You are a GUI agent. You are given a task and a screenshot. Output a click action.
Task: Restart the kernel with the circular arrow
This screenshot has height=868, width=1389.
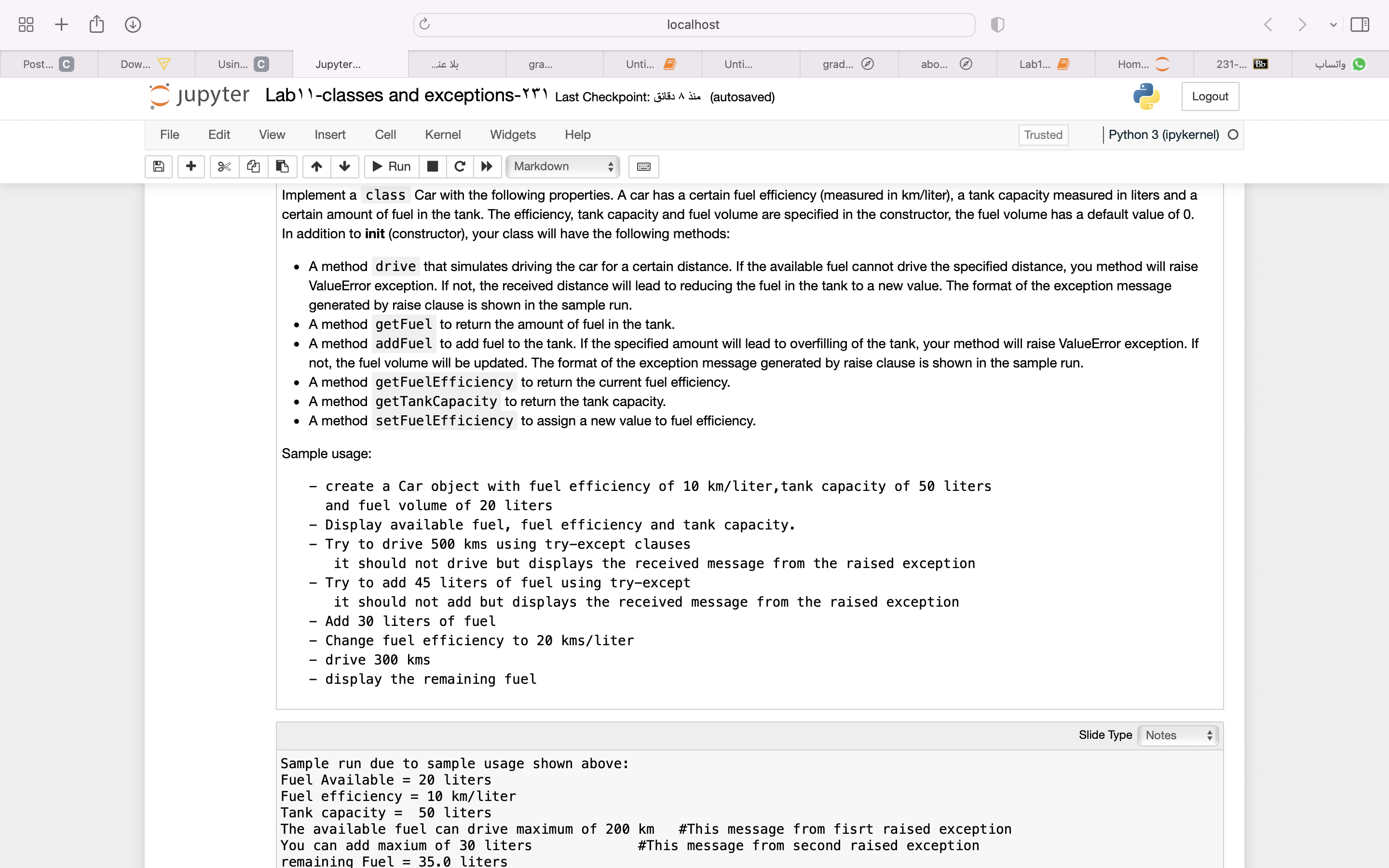click(x=459, y=166)
